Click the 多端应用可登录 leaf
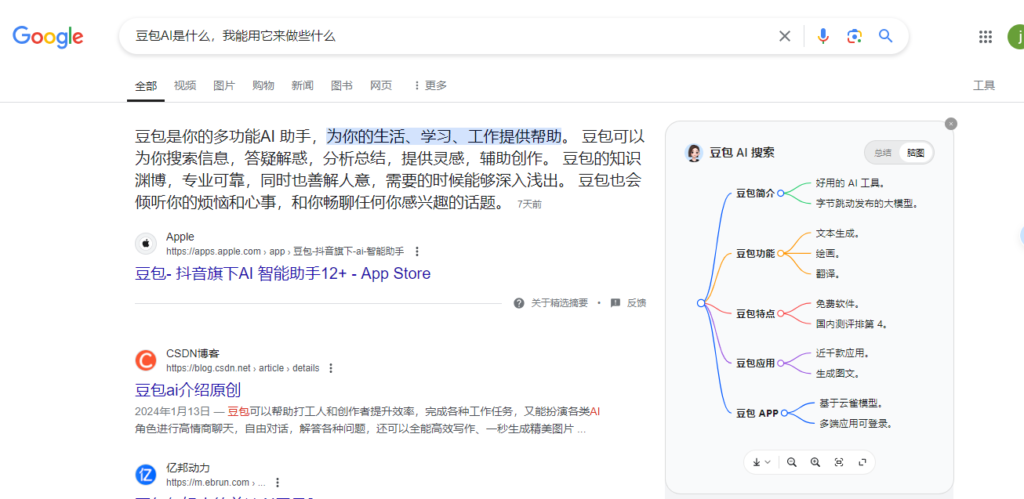The height and width of the screenshot is (499, 1024). pos(856,423)
